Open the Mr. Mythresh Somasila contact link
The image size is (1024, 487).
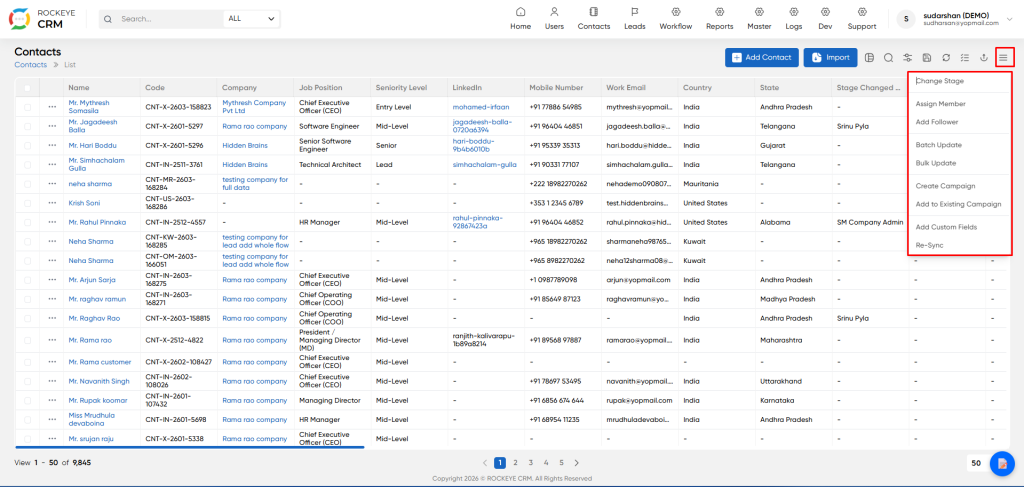point(89,107)
